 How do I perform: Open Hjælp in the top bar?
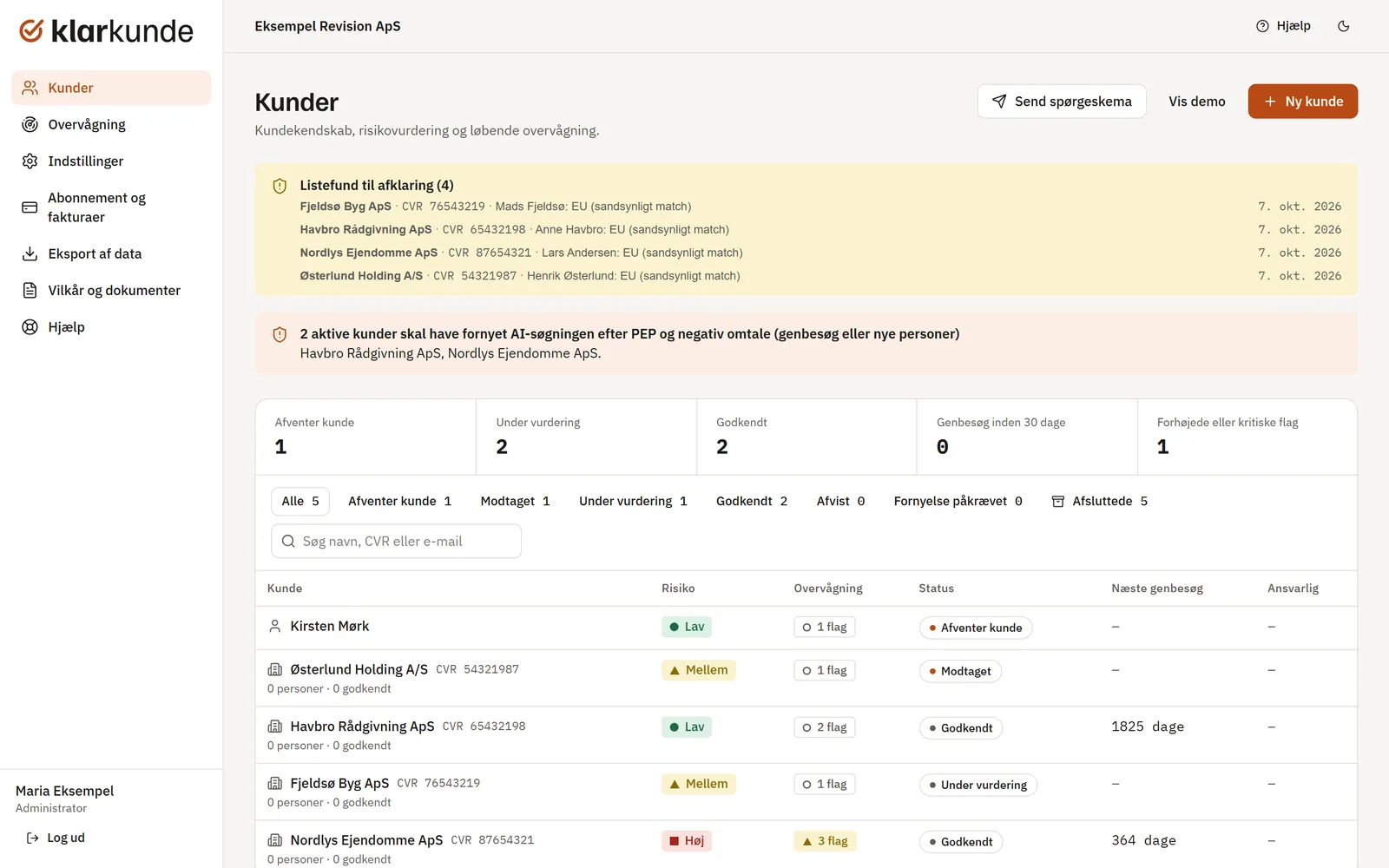tap(1283, 26)
